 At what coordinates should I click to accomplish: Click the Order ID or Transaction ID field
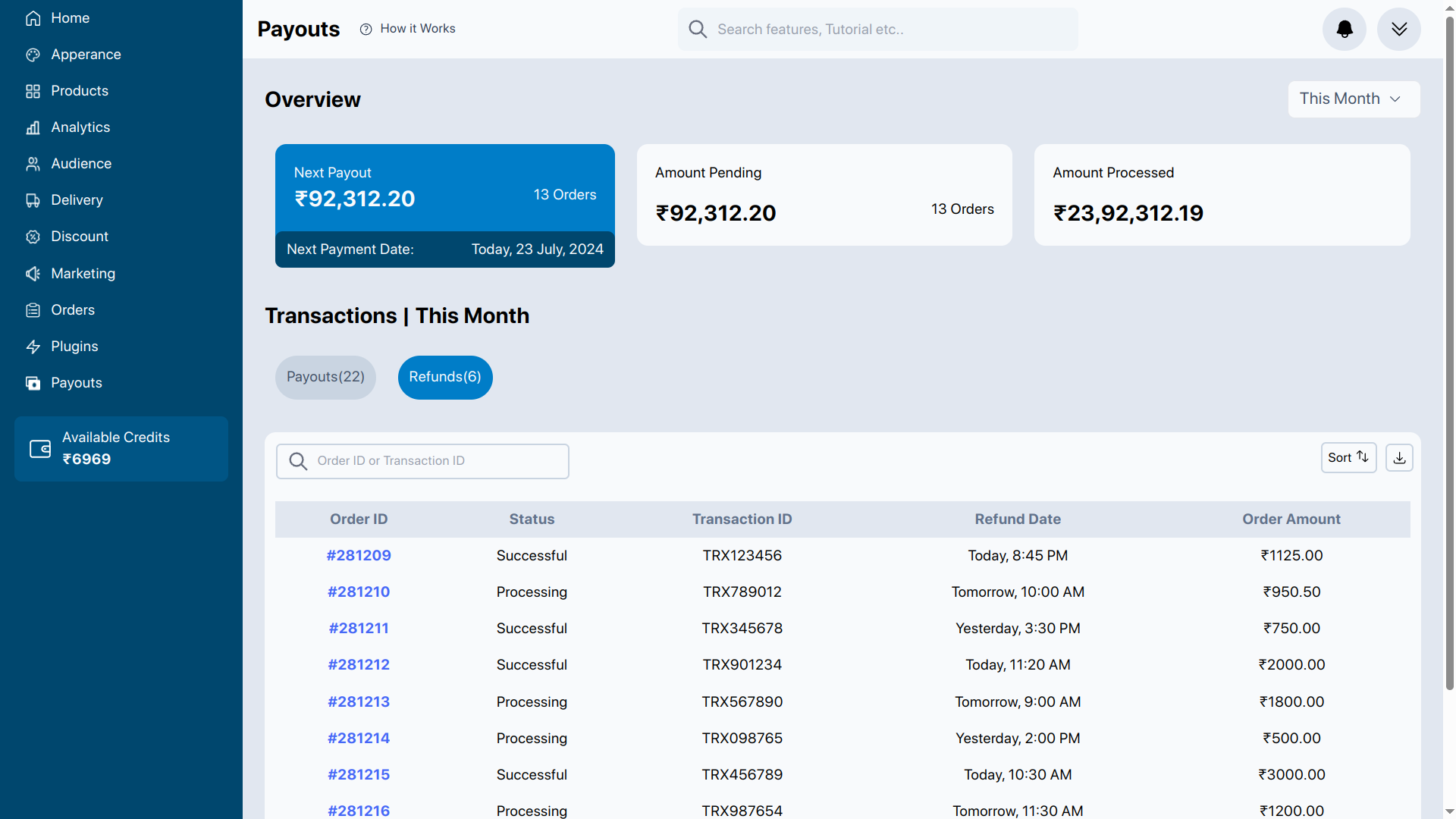click(x=422, y=461)
